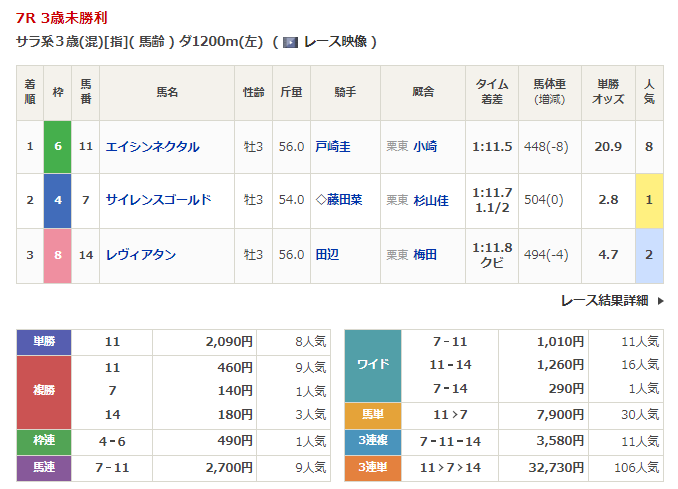Open レース結果詳細 link
Screen dimensions: 678x489
point(603,300)
